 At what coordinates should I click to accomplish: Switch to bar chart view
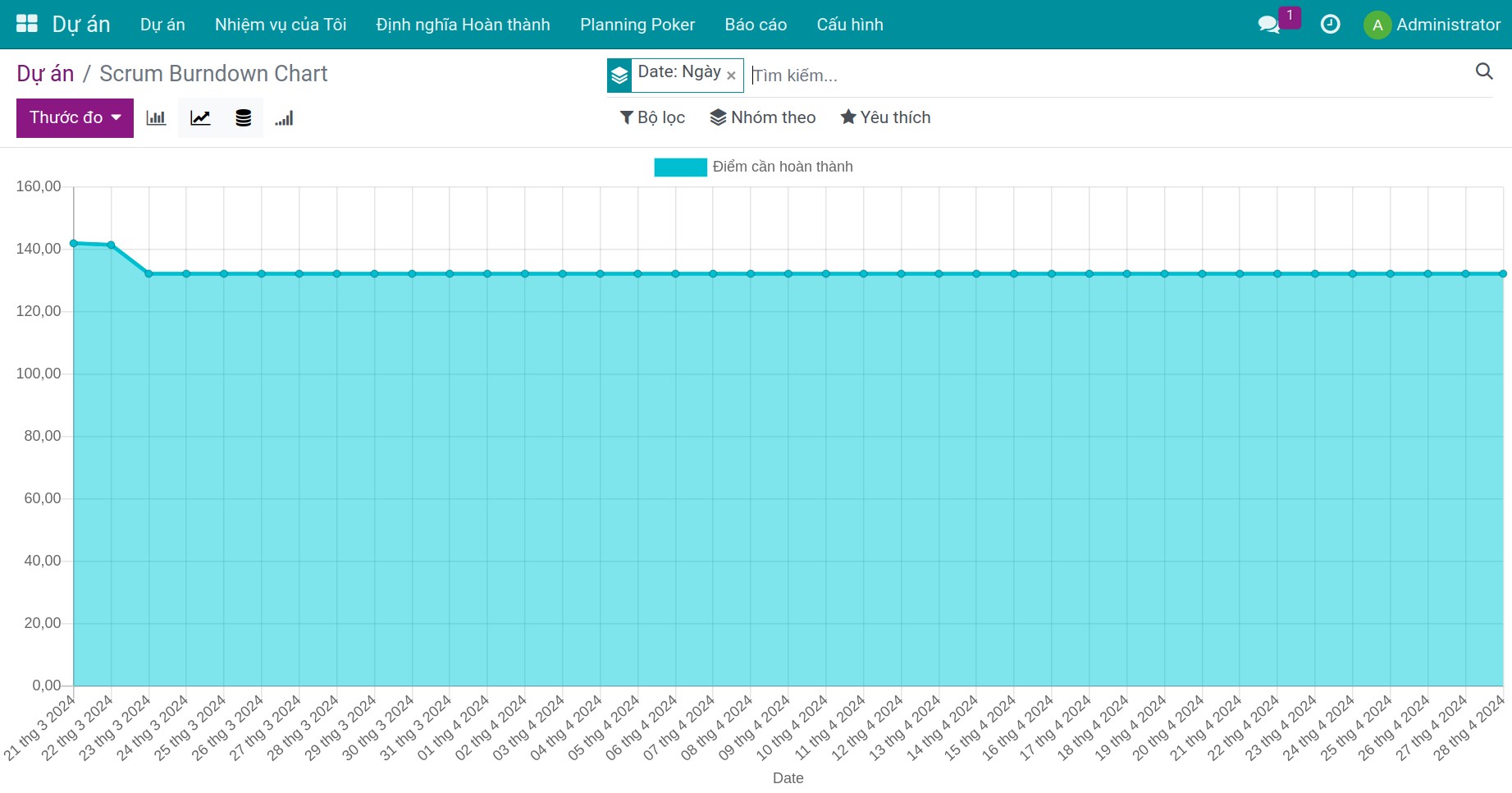pos(156,118)
